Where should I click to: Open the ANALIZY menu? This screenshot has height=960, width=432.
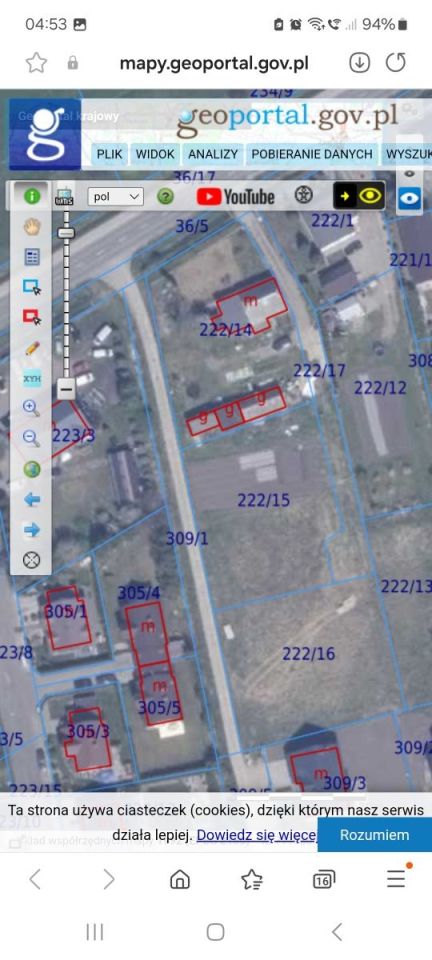[x=213, y=154]
